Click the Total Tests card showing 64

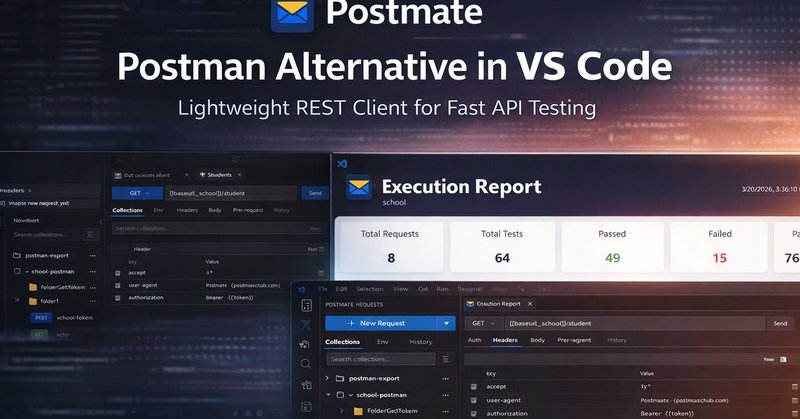(502, 247)
